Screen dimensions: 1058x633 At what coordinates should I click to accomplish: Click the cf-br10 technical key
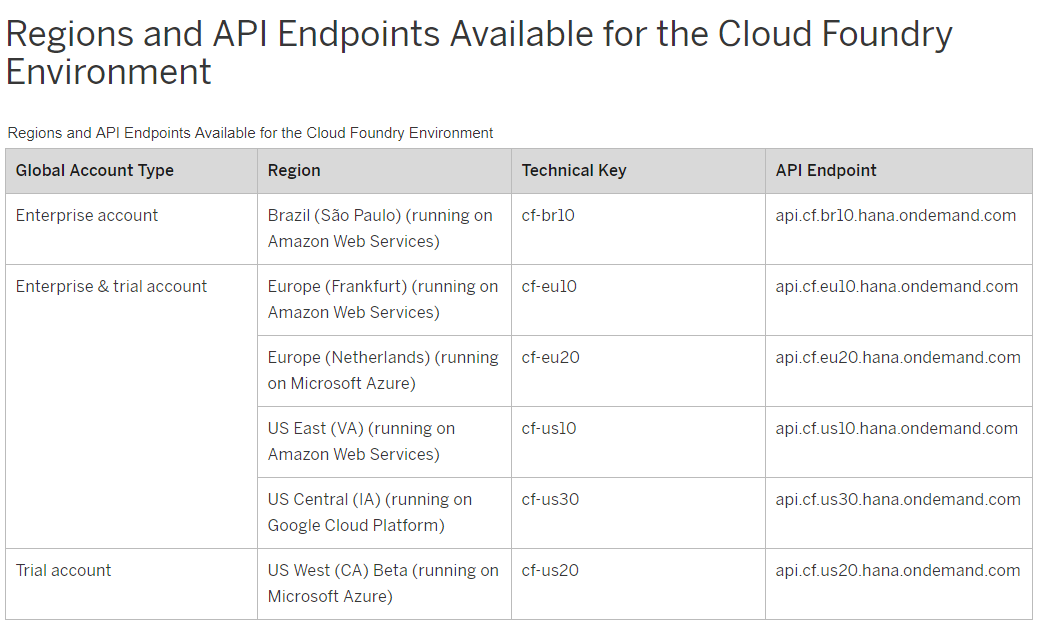click(x=548, y=215)
